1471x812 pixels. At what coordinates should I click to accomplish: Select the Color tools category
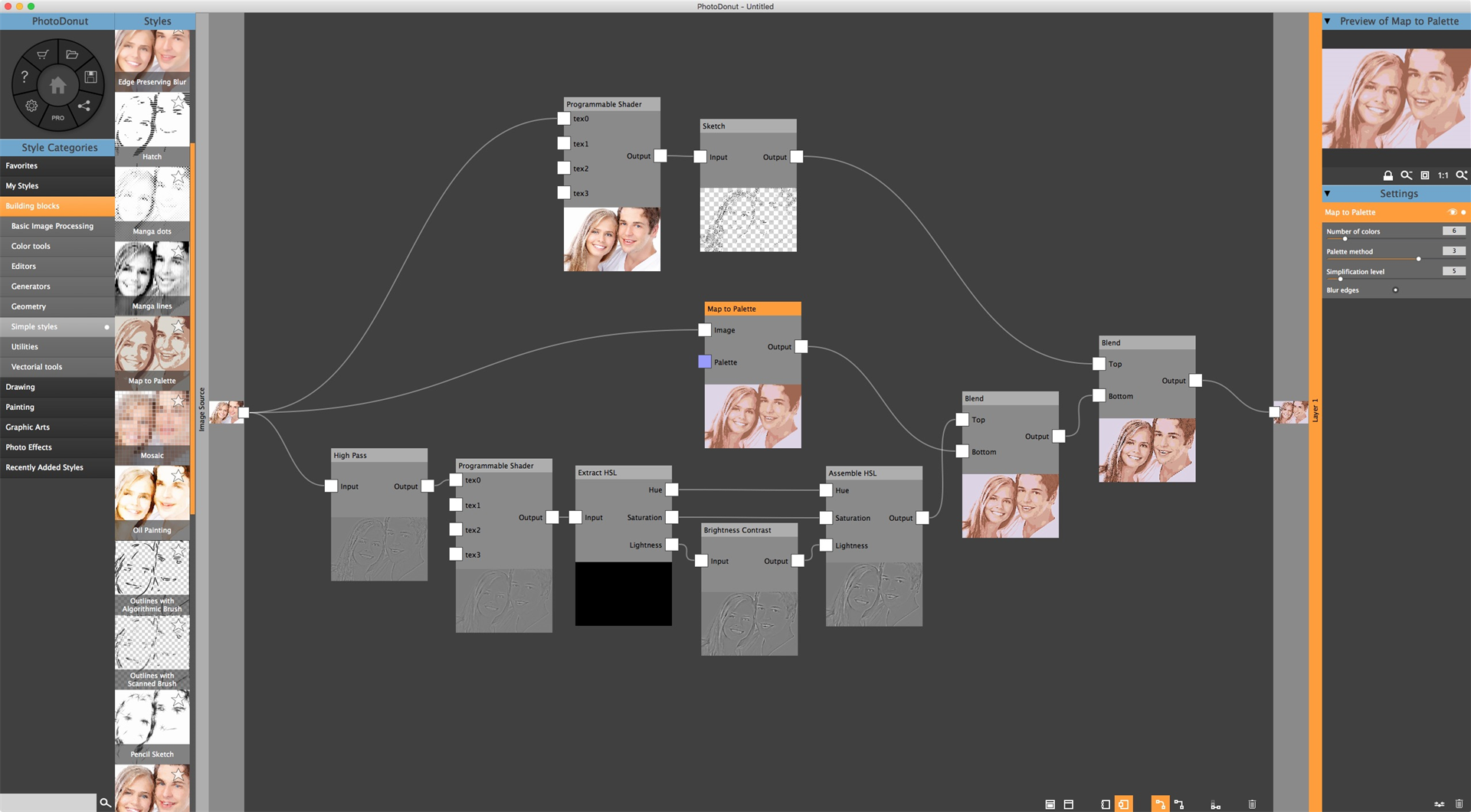[x=31, y=246]
